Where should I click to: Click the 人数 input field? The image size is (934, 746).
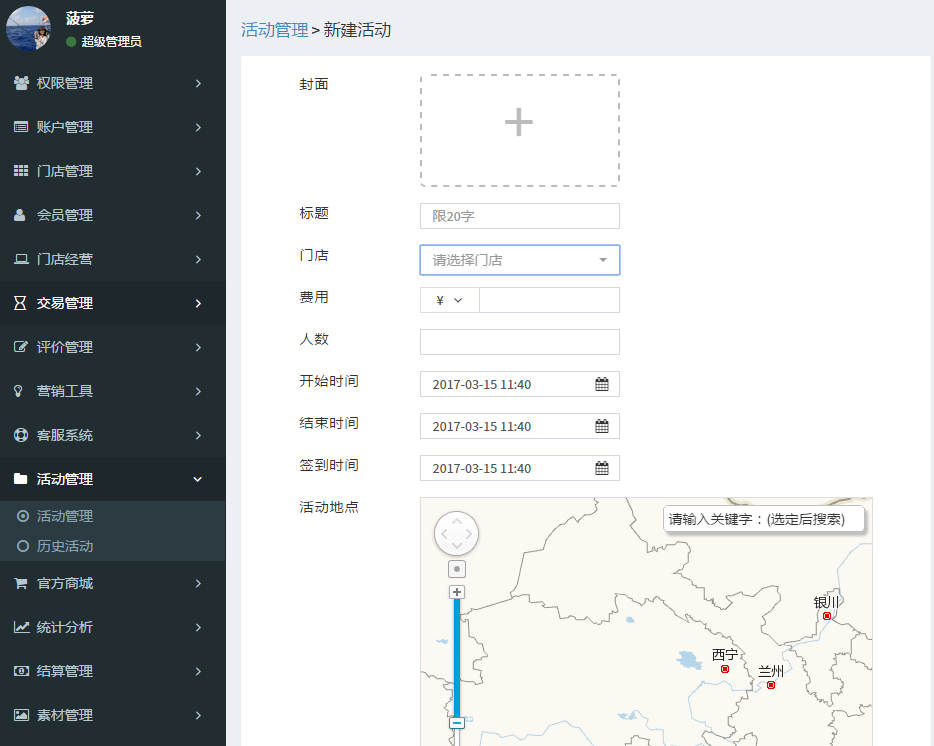pyautogui.click(x=519, y=342)
